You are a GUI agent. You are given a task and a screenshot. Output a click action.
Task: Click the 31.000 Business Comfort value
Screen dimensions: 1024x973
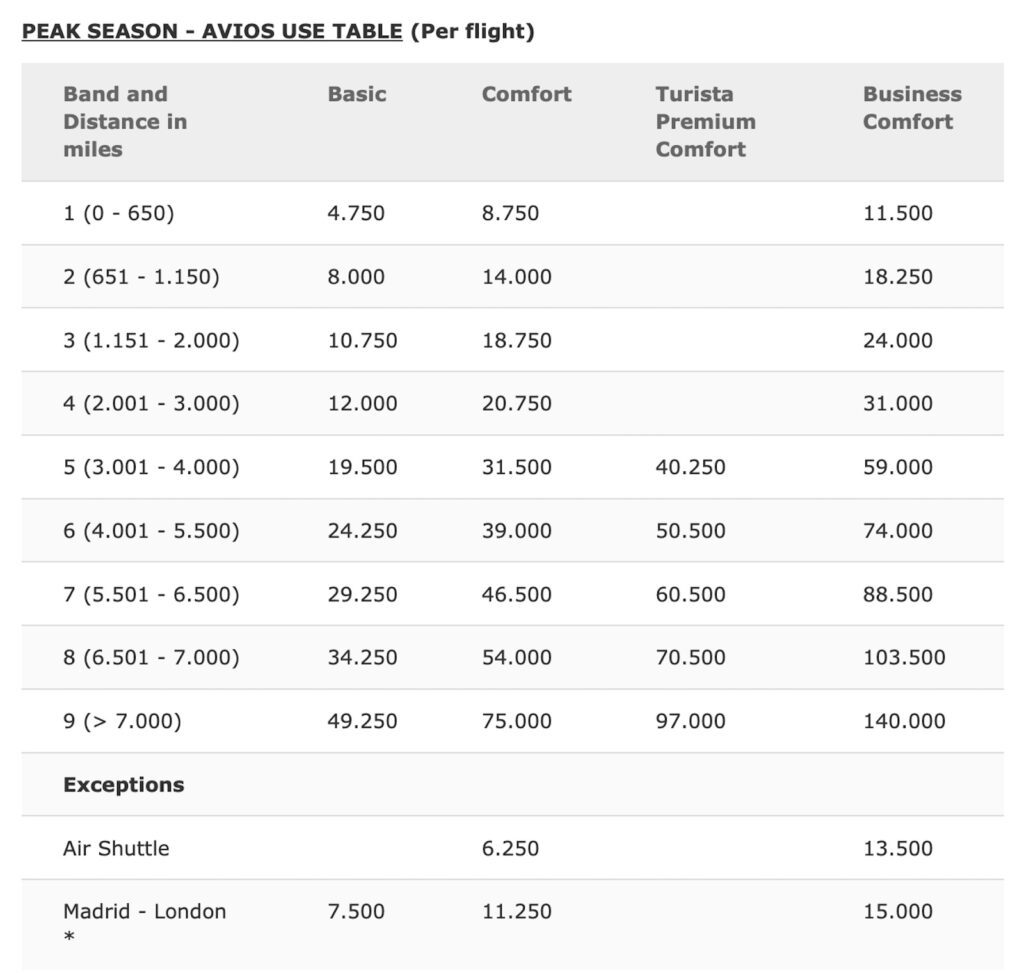[x=897, y=404]
